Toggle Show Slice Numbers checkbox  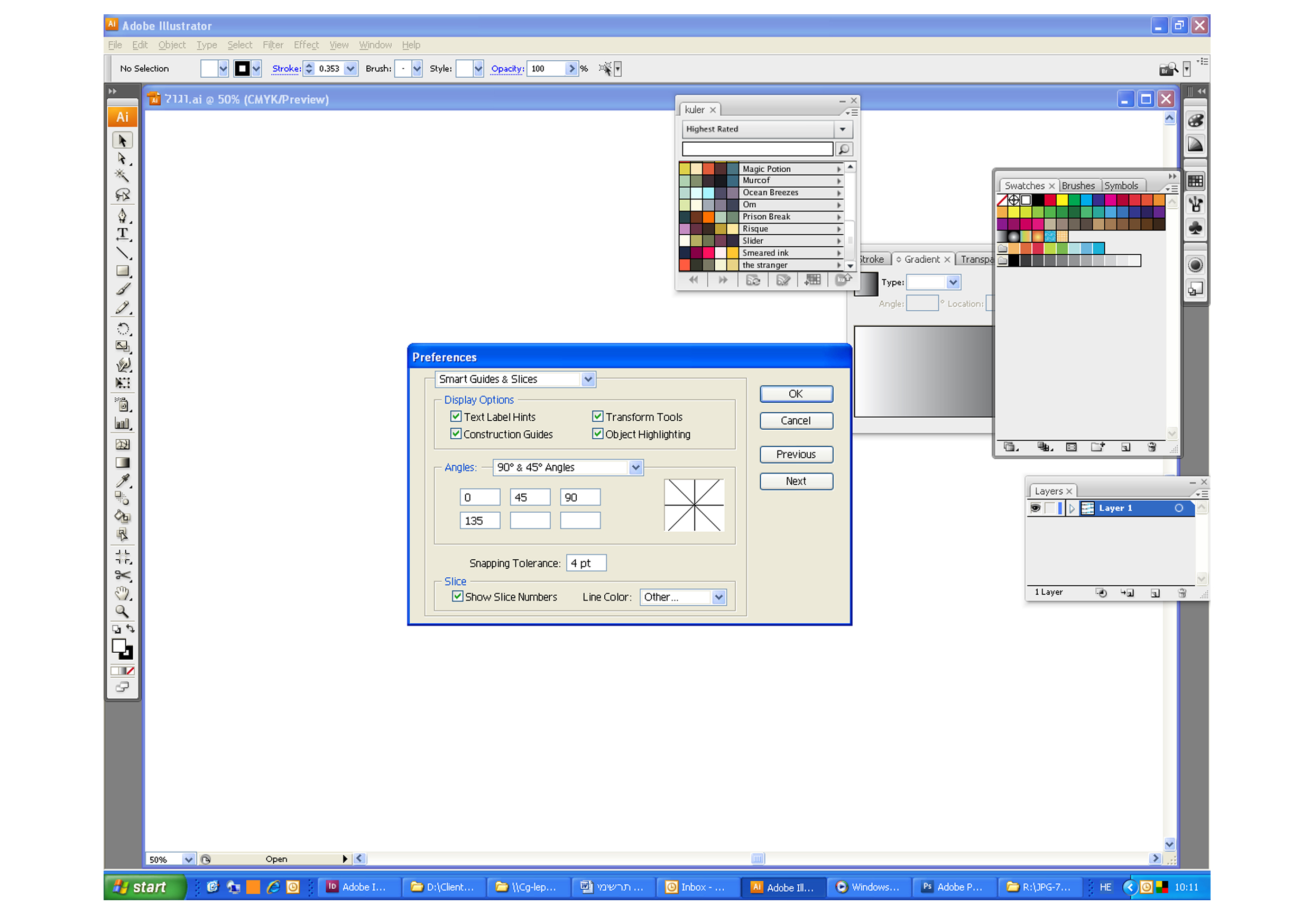point(457,596)
